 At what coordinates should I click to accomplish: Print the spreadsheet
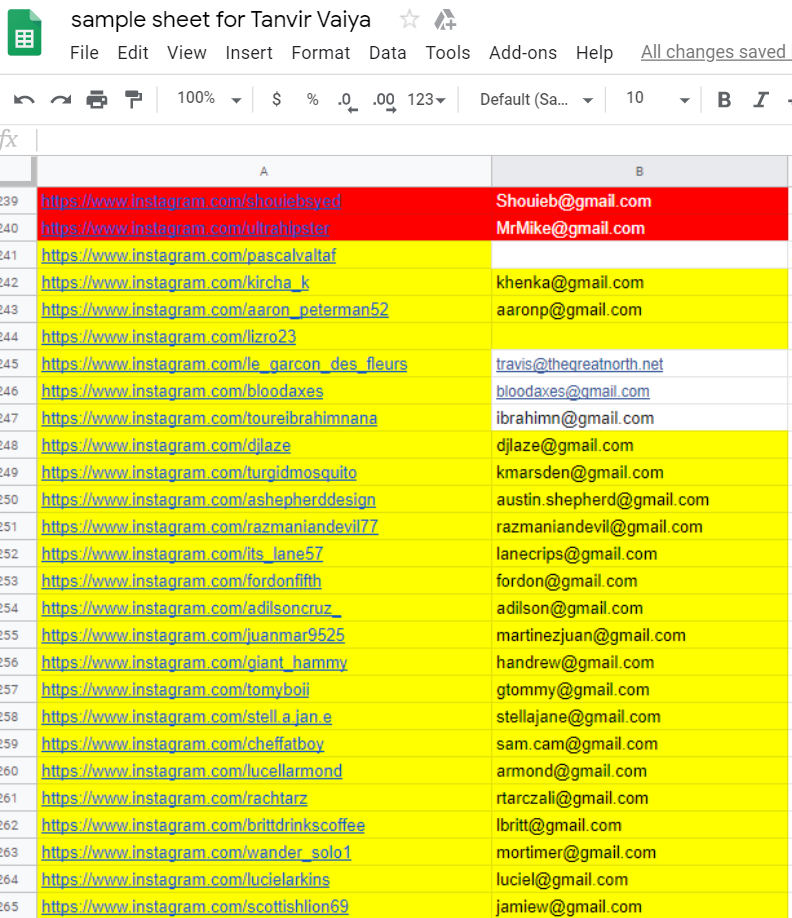click(97, 100)
